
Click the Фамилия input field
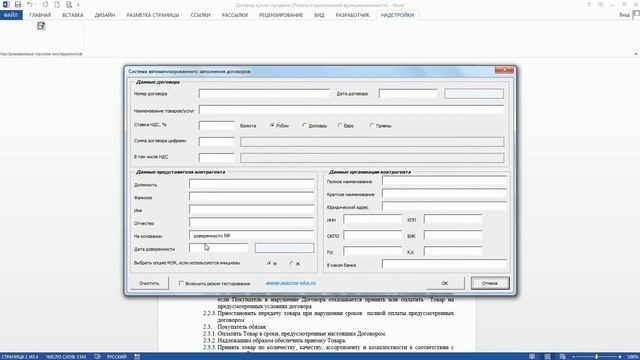coord(251,197)
